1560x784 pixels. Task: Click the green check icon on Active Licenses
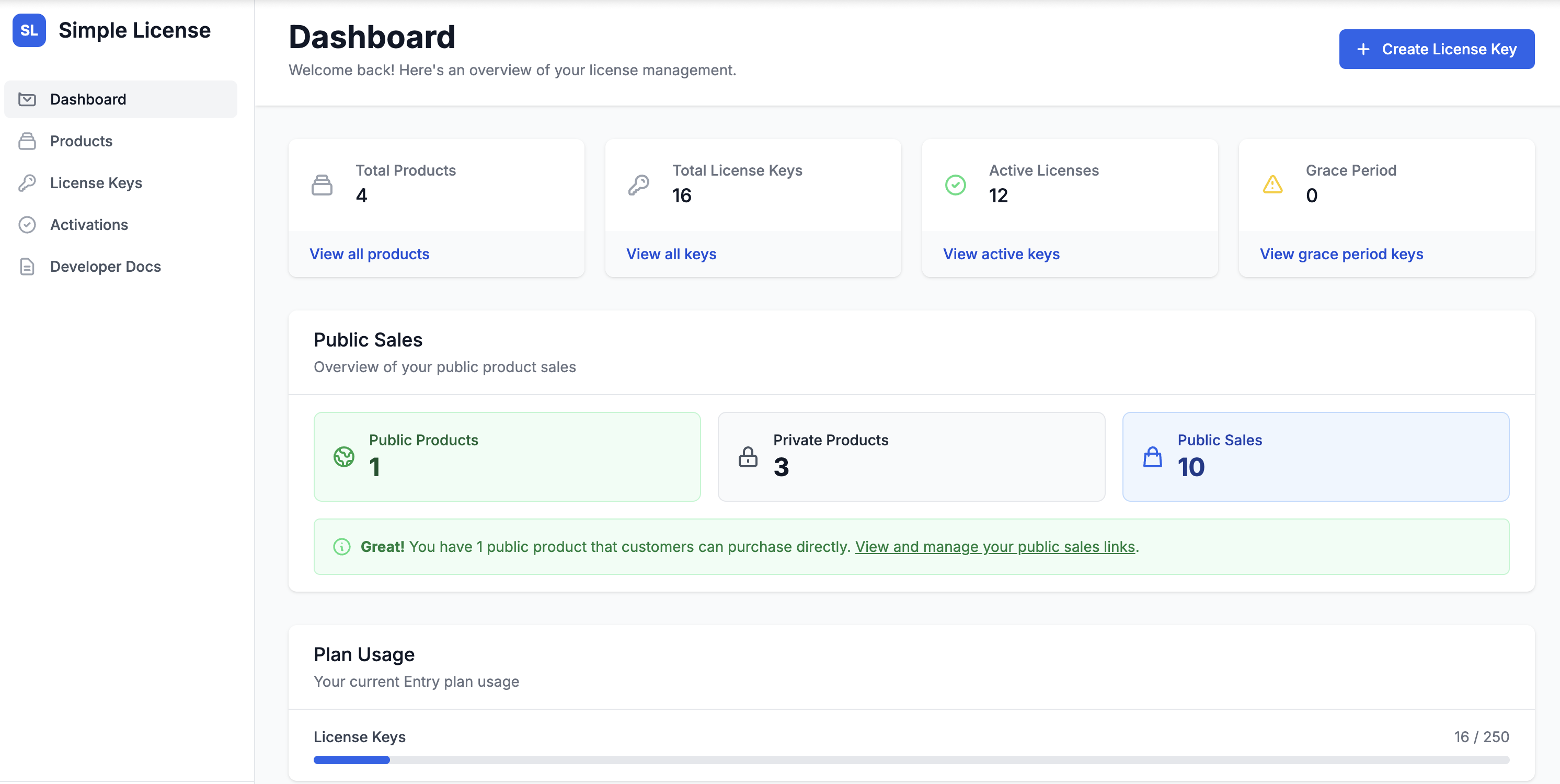(x=955, y=185)
